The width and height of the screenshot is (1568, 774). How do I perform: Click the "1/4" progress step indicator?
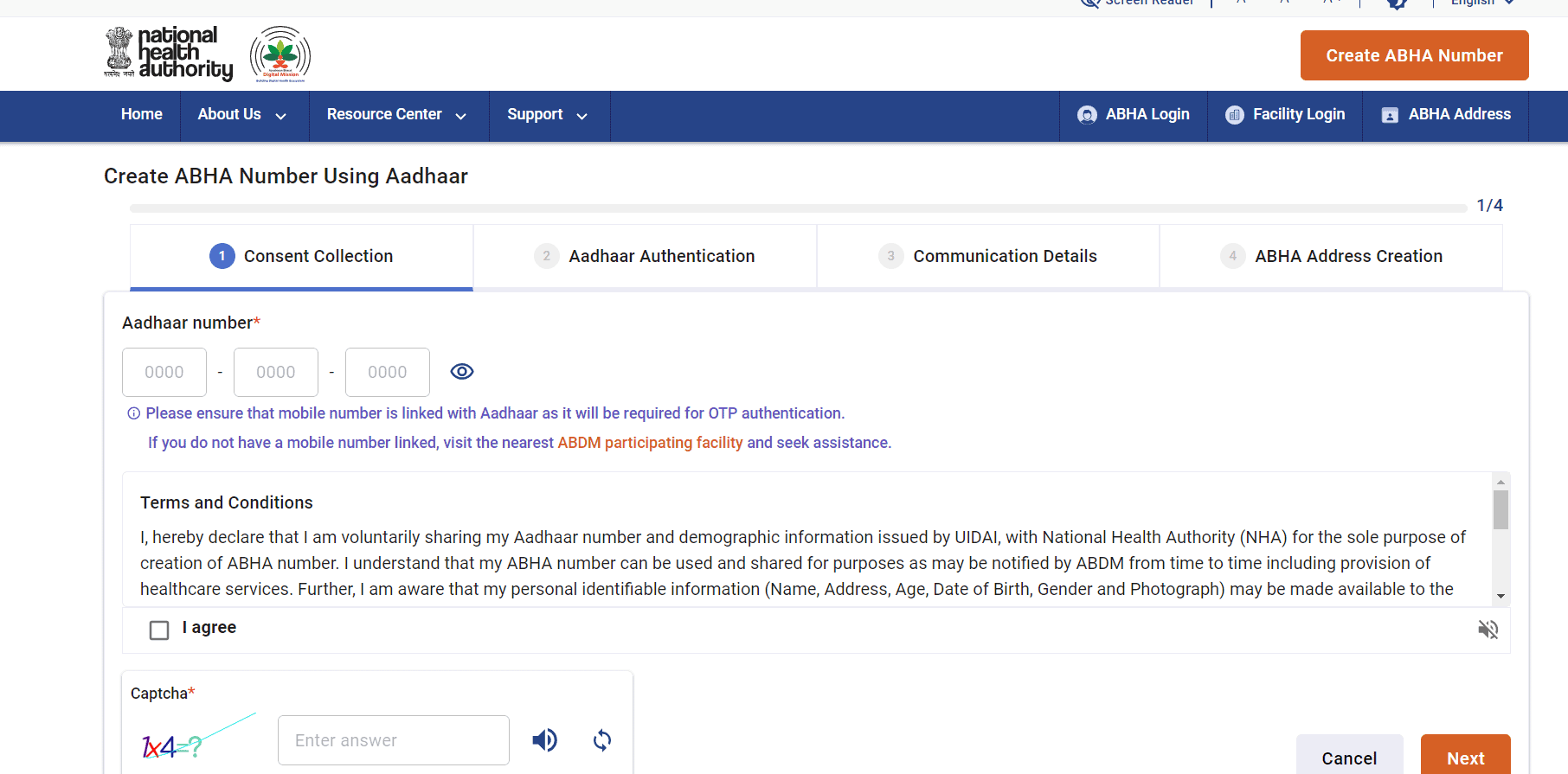tap(1489, 205)
